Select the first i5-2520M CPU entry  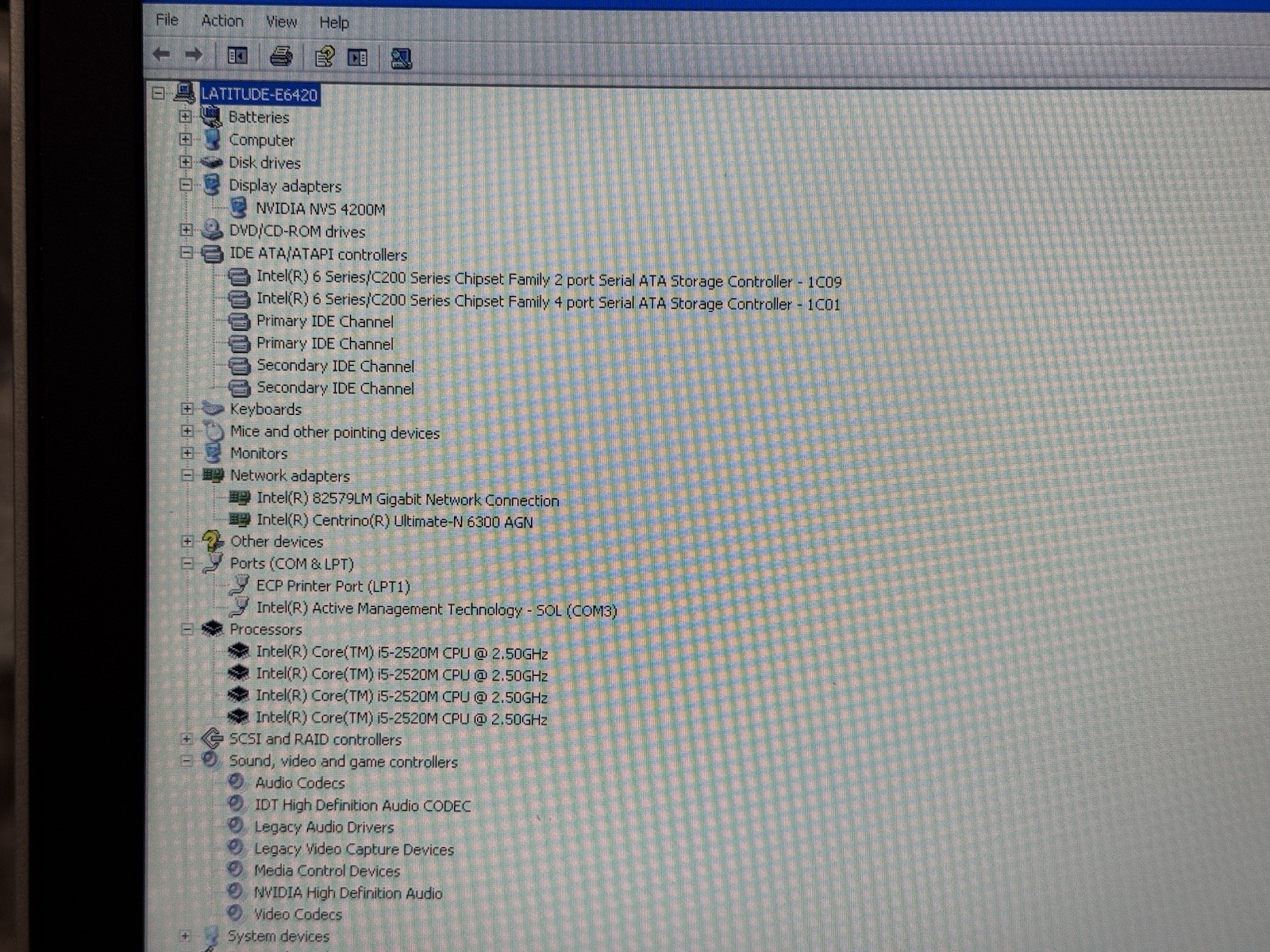[402, 653]
